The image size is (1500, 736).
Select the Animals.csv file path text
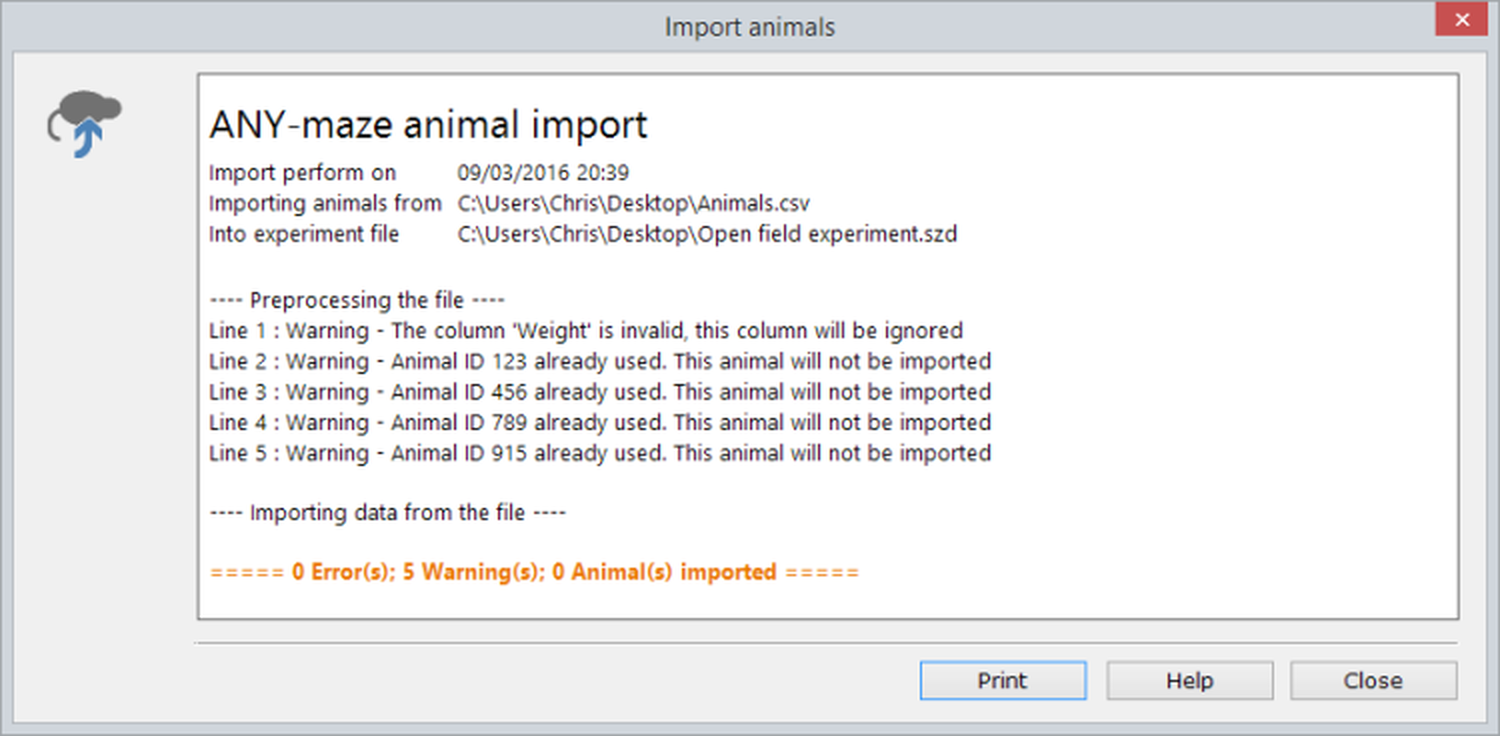(x=633, y=204)
